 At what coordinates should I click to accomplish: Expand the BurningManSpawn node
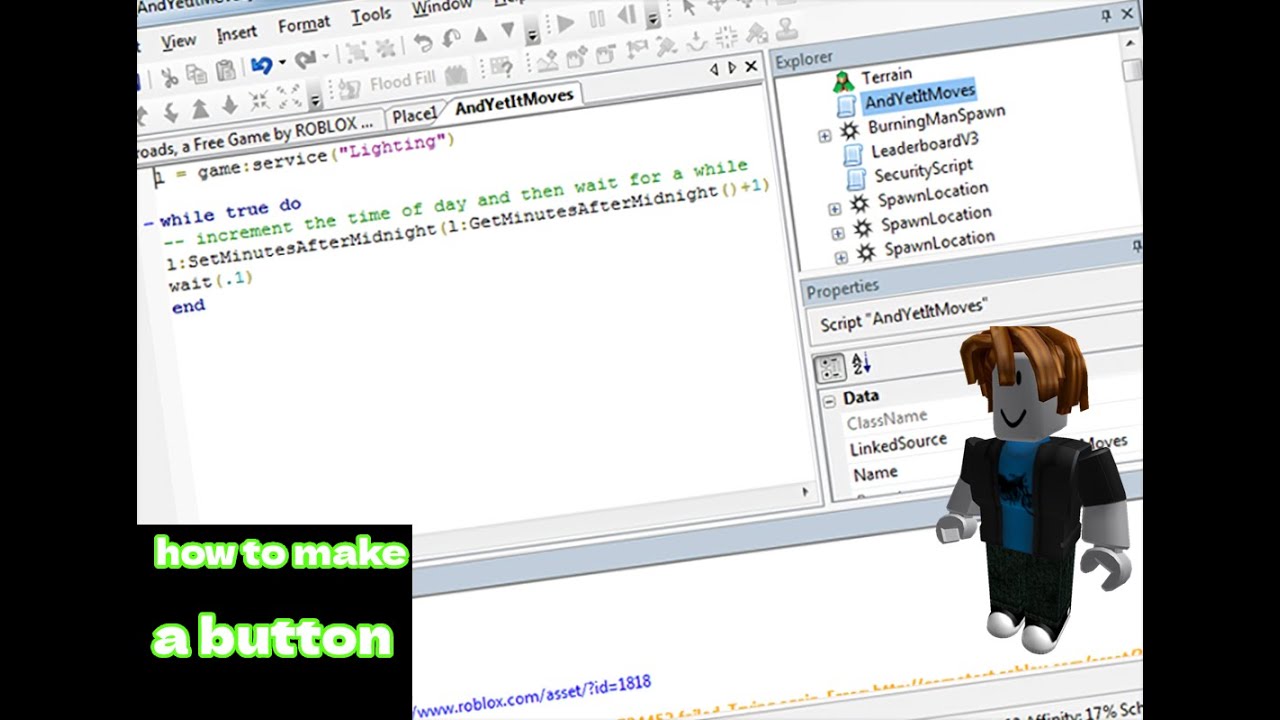click(824, 136)
